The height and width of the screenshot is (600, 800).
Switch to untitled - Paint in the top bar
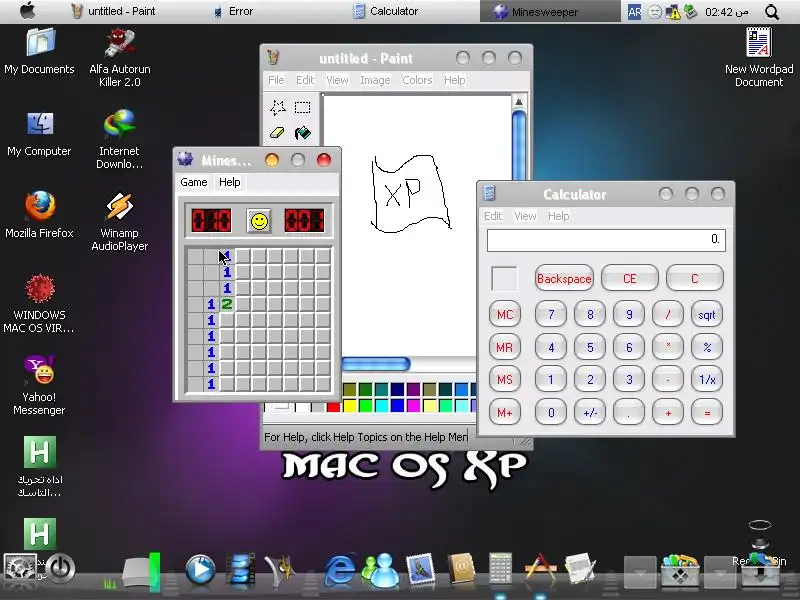(113, 11)
